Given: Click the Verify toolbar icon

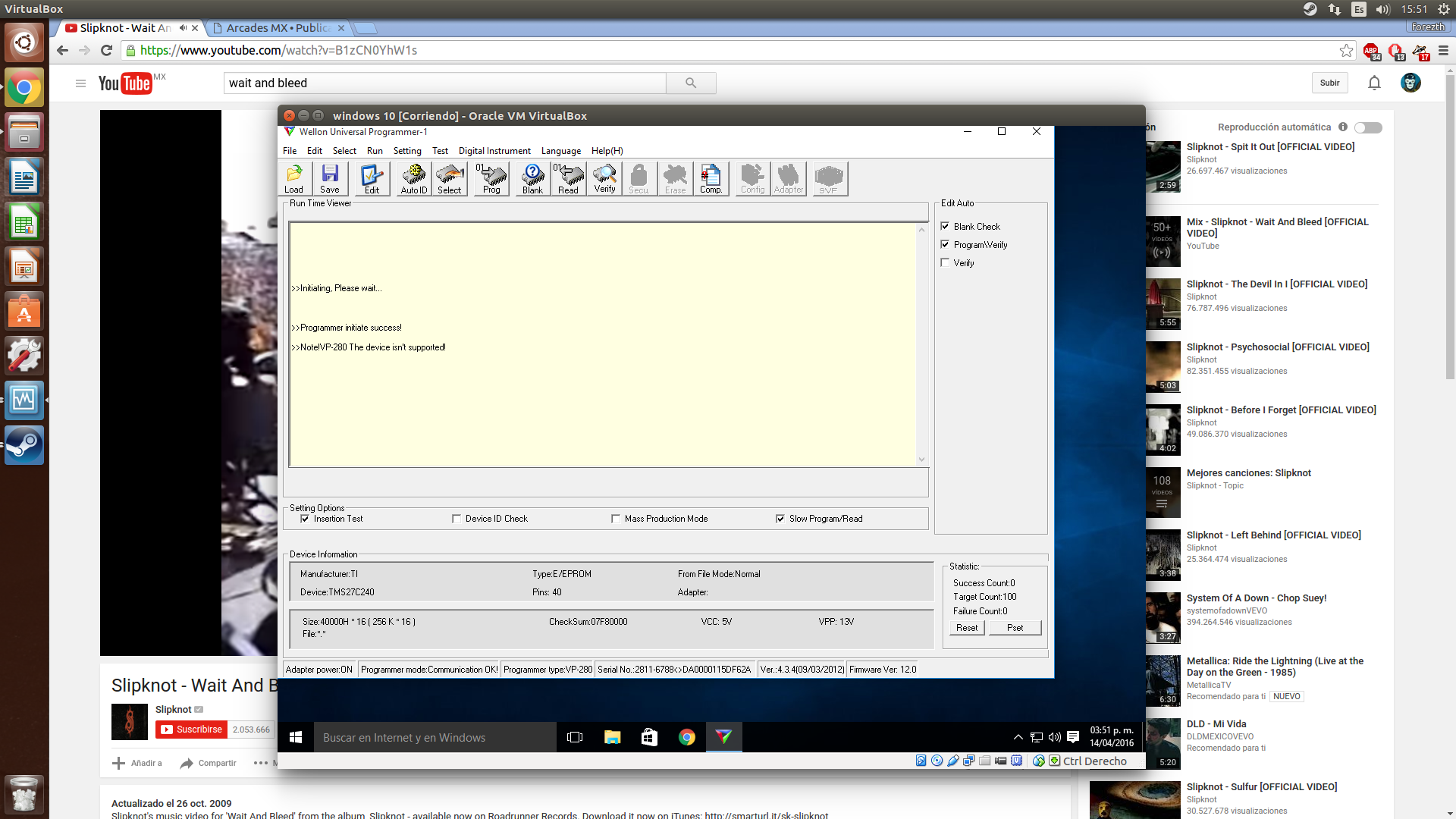Looking at the screenshot, I should click(x=605, y=179).
